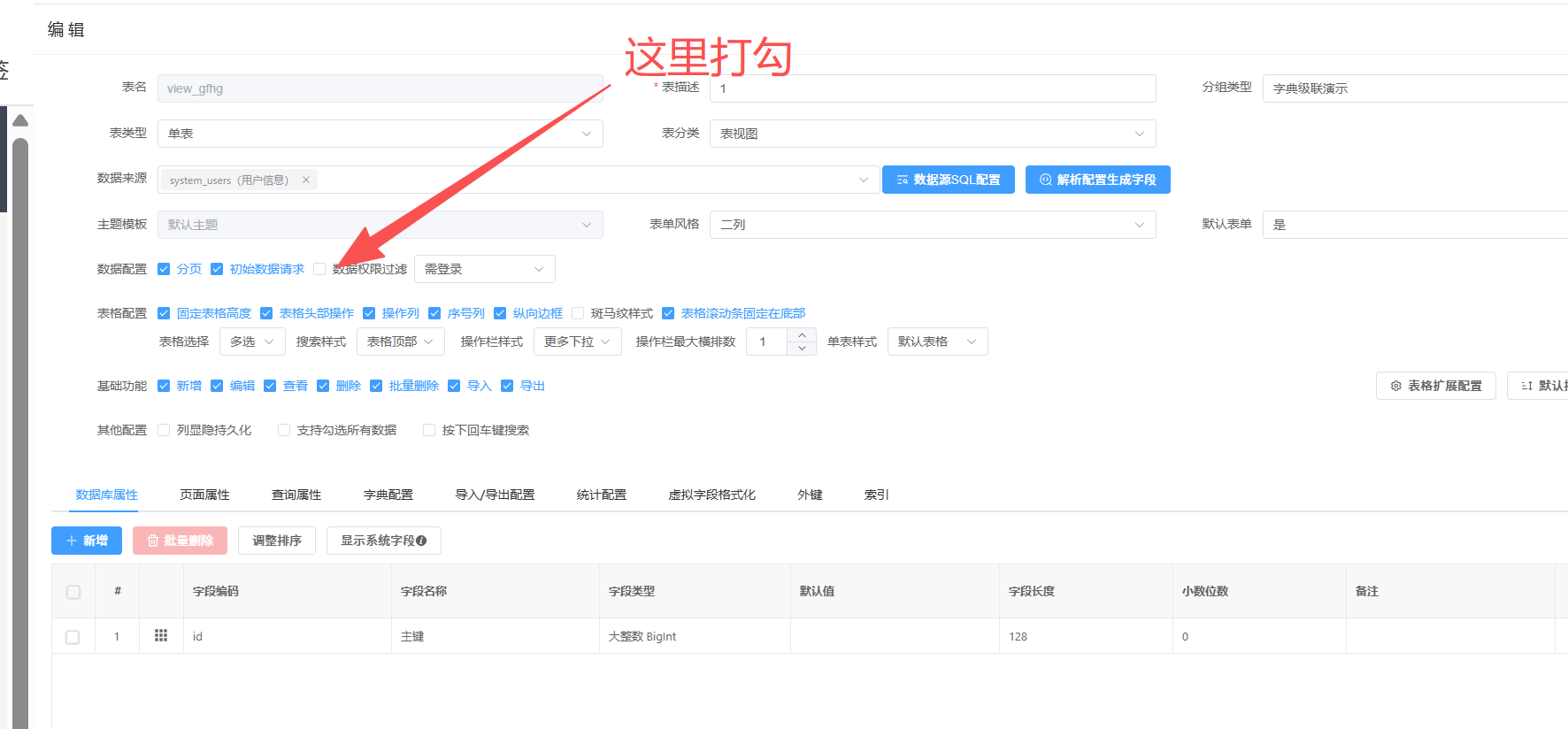Switch to the 字典配置 tab
This screenshot has width=1568, height=729.
388,495
